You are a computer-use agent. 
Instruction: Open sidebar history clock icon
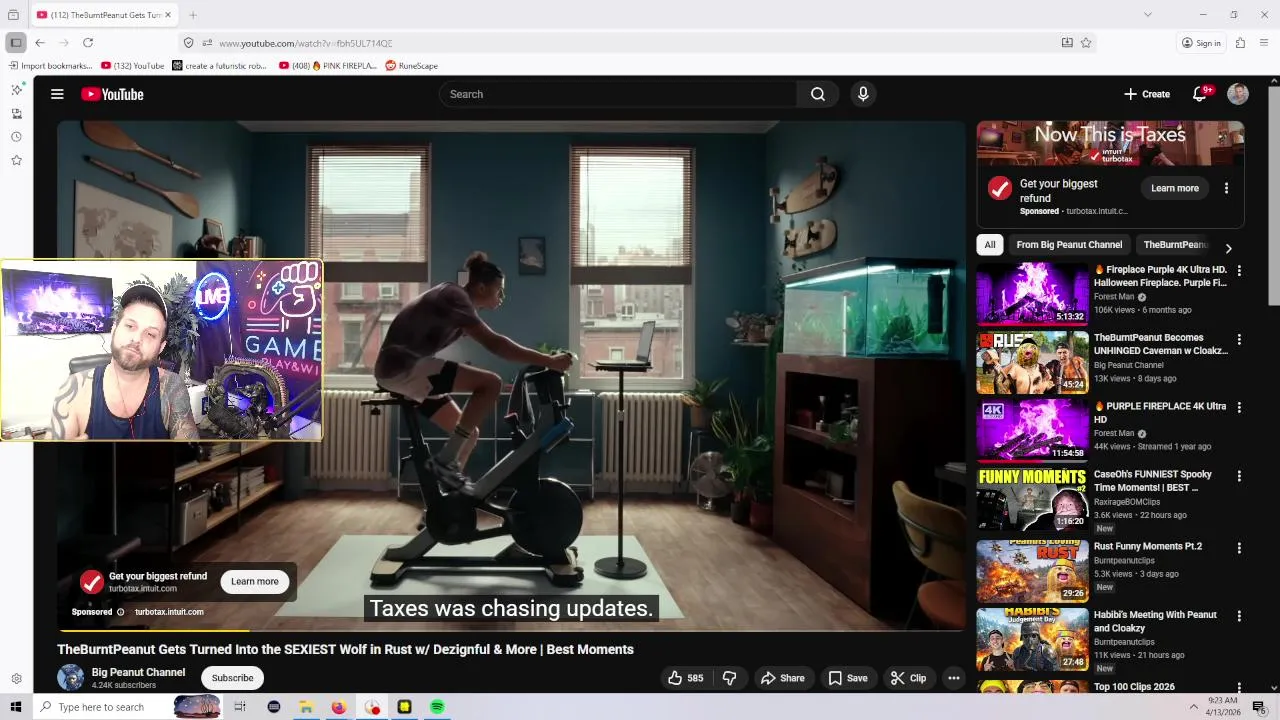point(16,137)
